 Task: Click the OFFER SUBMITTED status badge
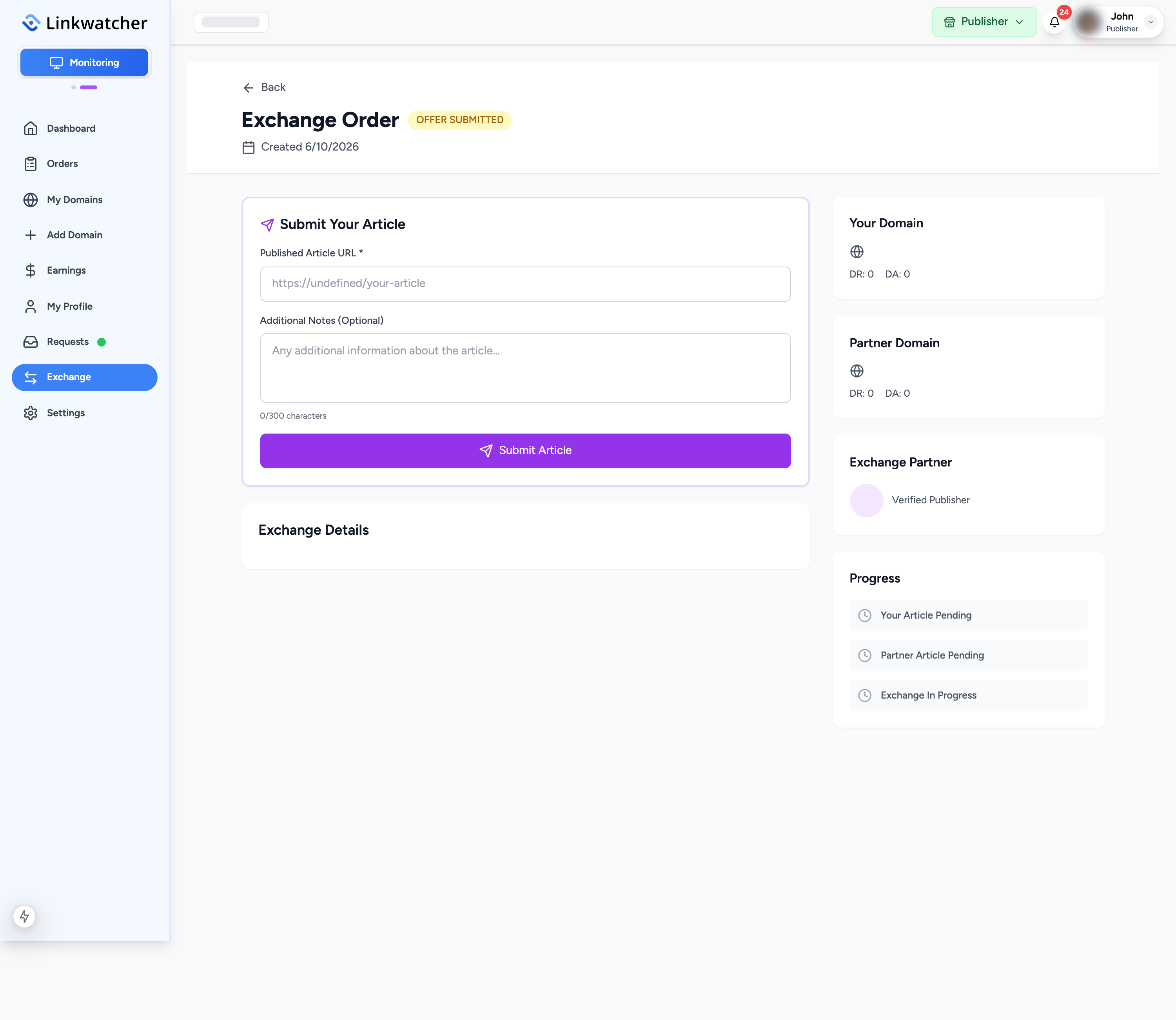point(459,120)
